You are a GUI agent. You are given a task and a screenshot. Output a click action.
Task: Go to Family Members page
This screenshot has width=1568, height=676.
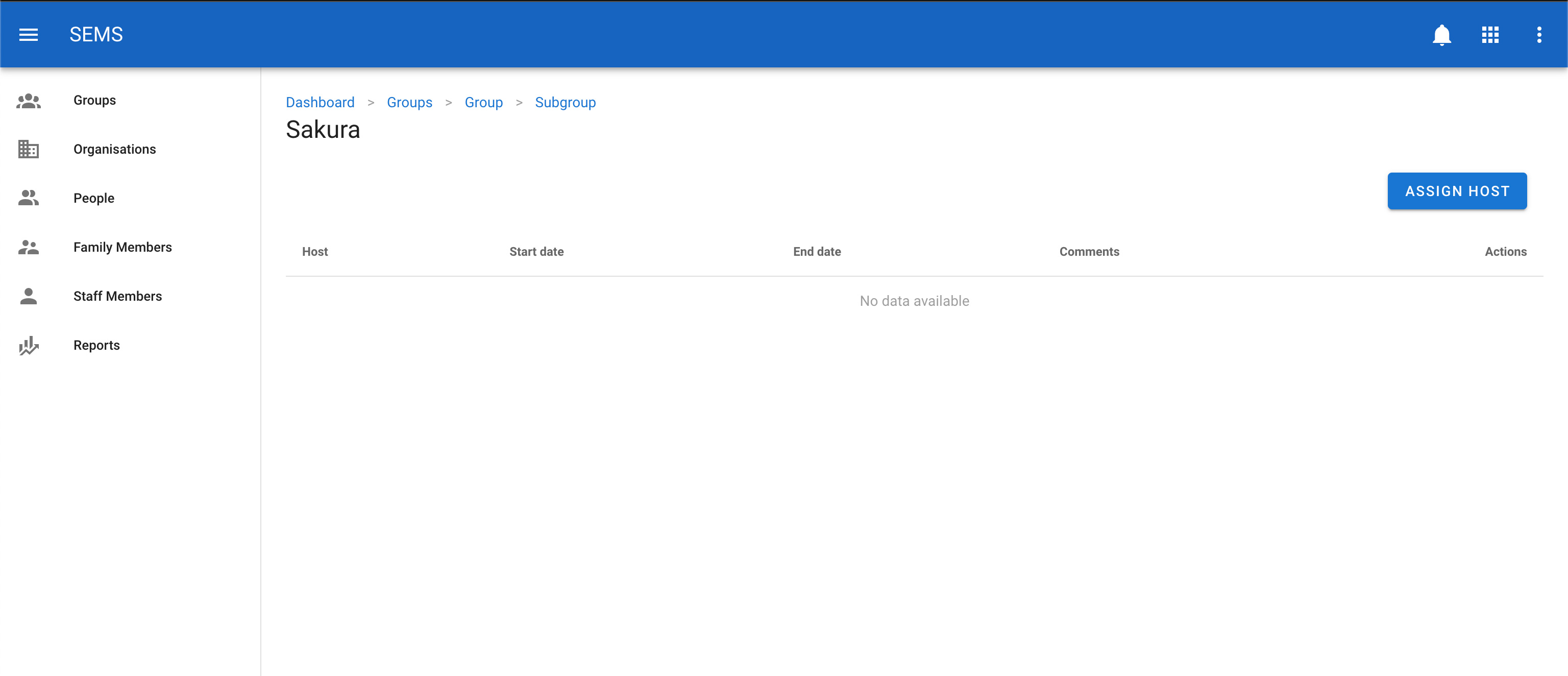tap(122, 247)
